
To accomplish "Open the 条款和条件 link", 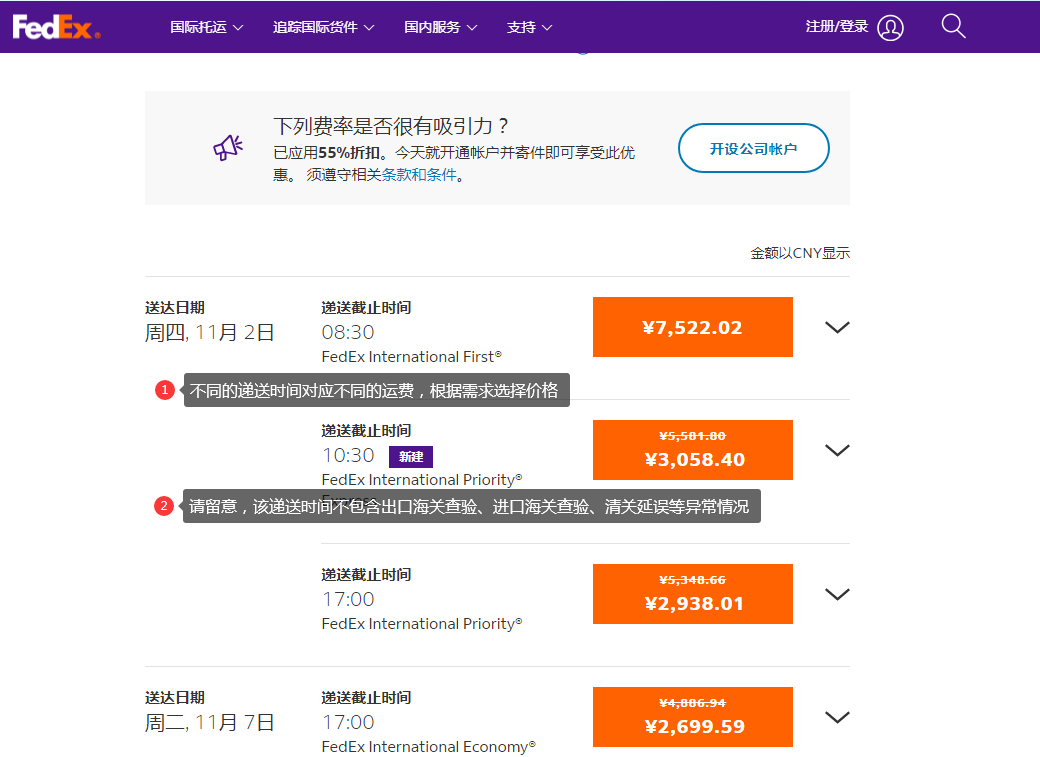I will [419, 175].
